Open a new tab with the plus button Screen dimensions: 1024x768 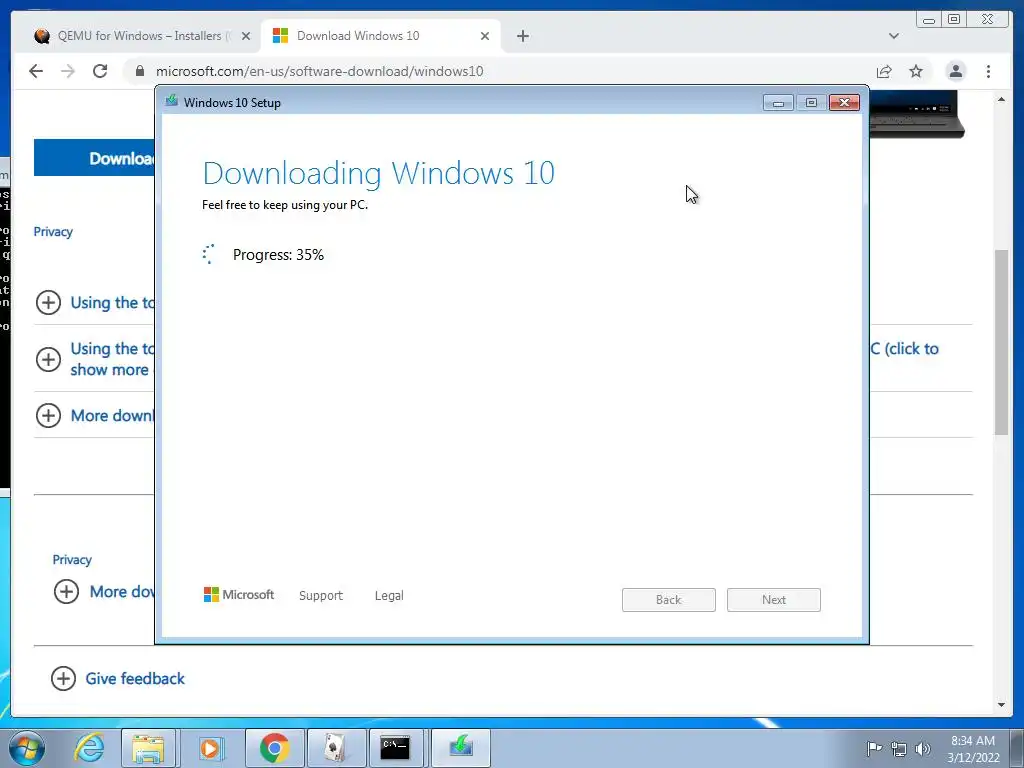pyautogui.click(x=522, y=36)
